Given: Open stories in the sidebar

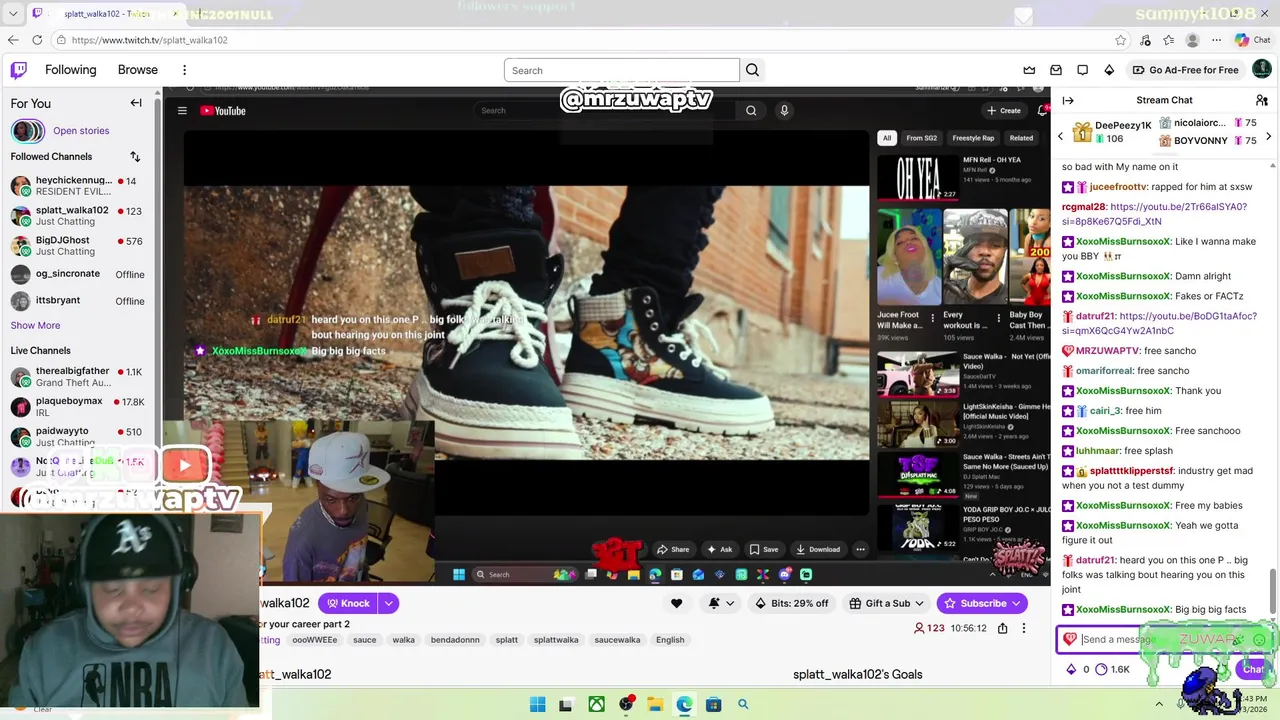Looking at the screenshot, I should (81, 131).
